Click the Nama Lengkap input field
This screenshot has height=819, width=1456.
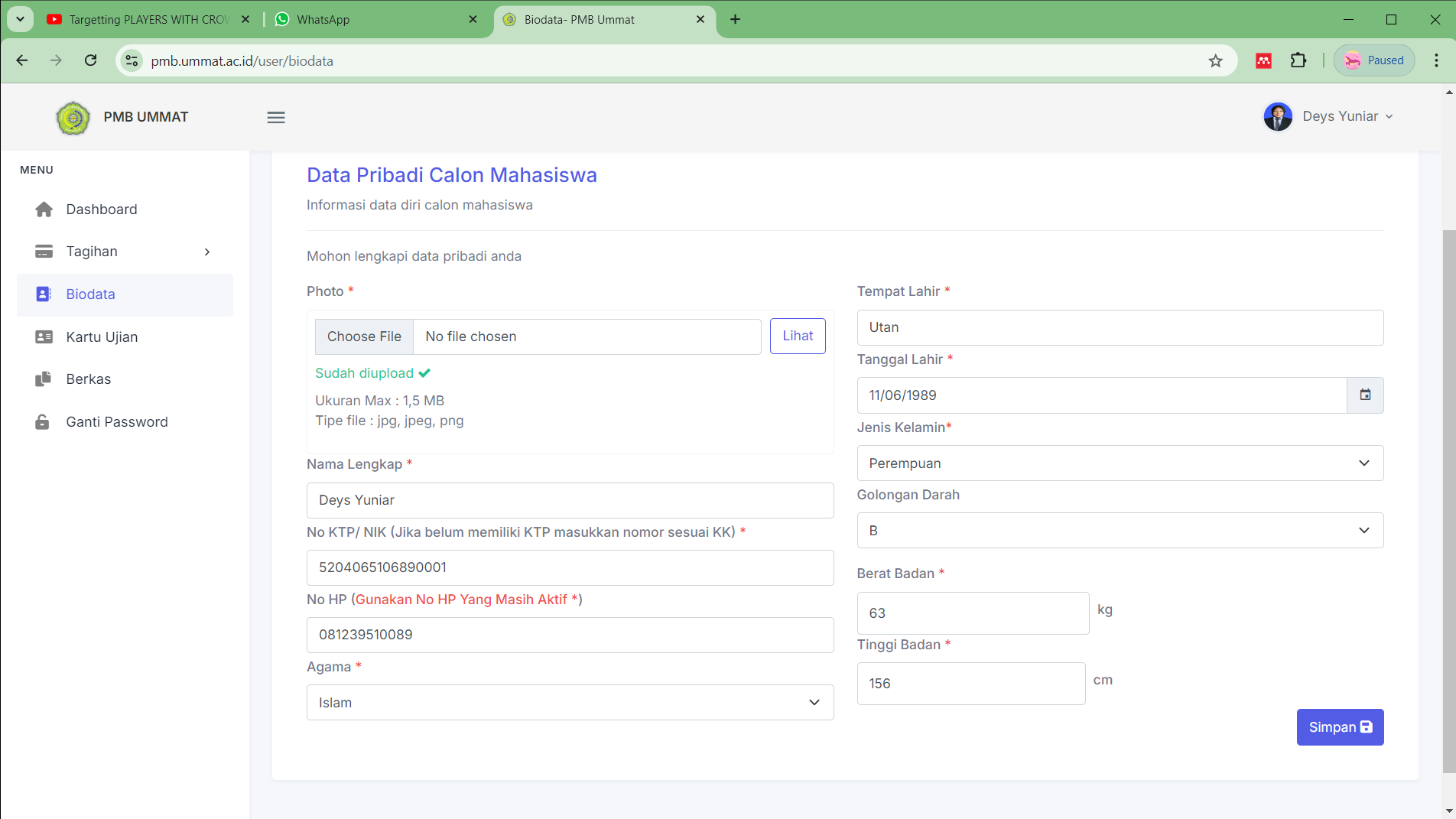click(x=570, y=500)
